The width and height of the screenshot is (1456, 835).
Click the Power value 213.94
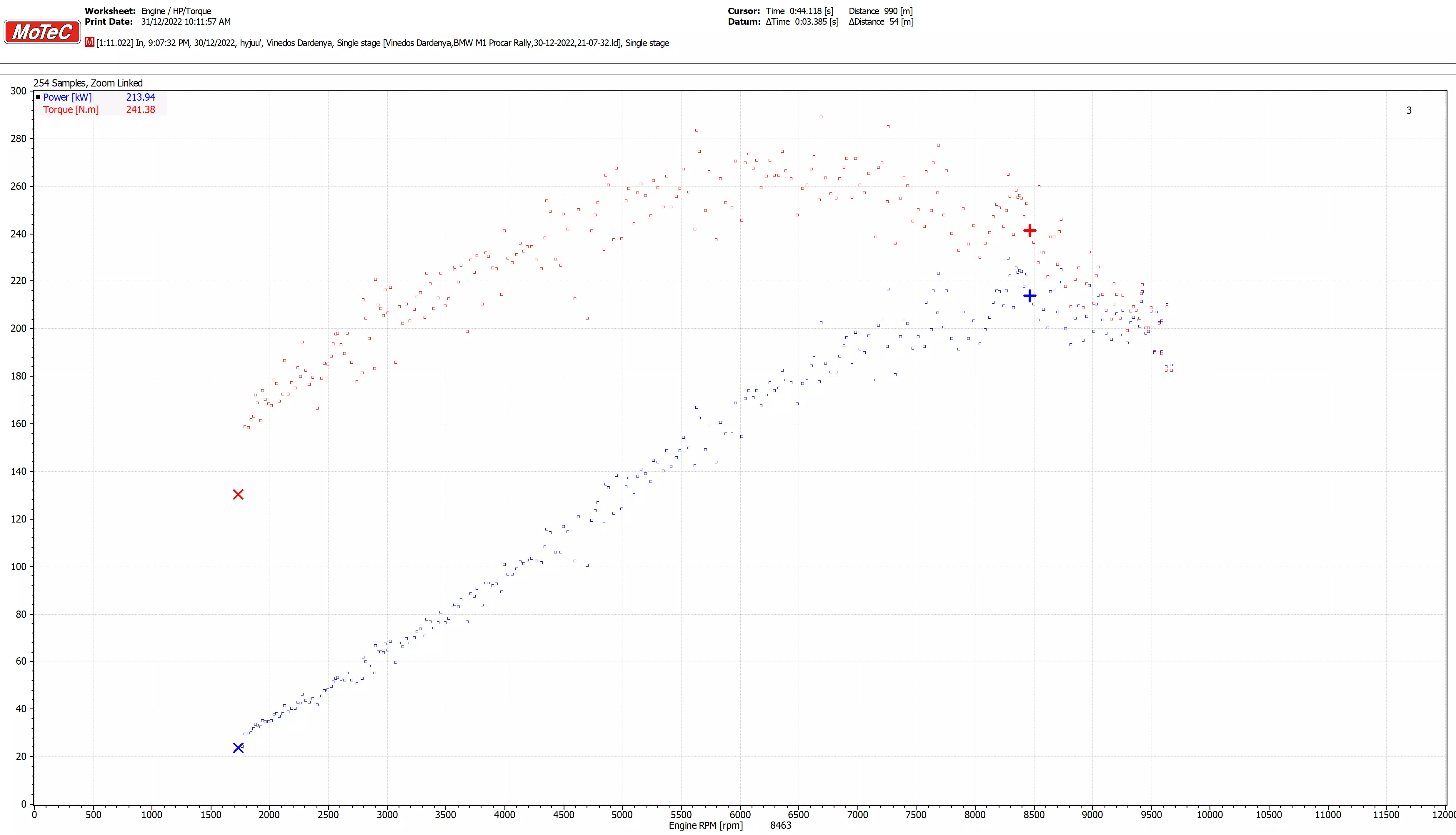click(x=140, y=97)
